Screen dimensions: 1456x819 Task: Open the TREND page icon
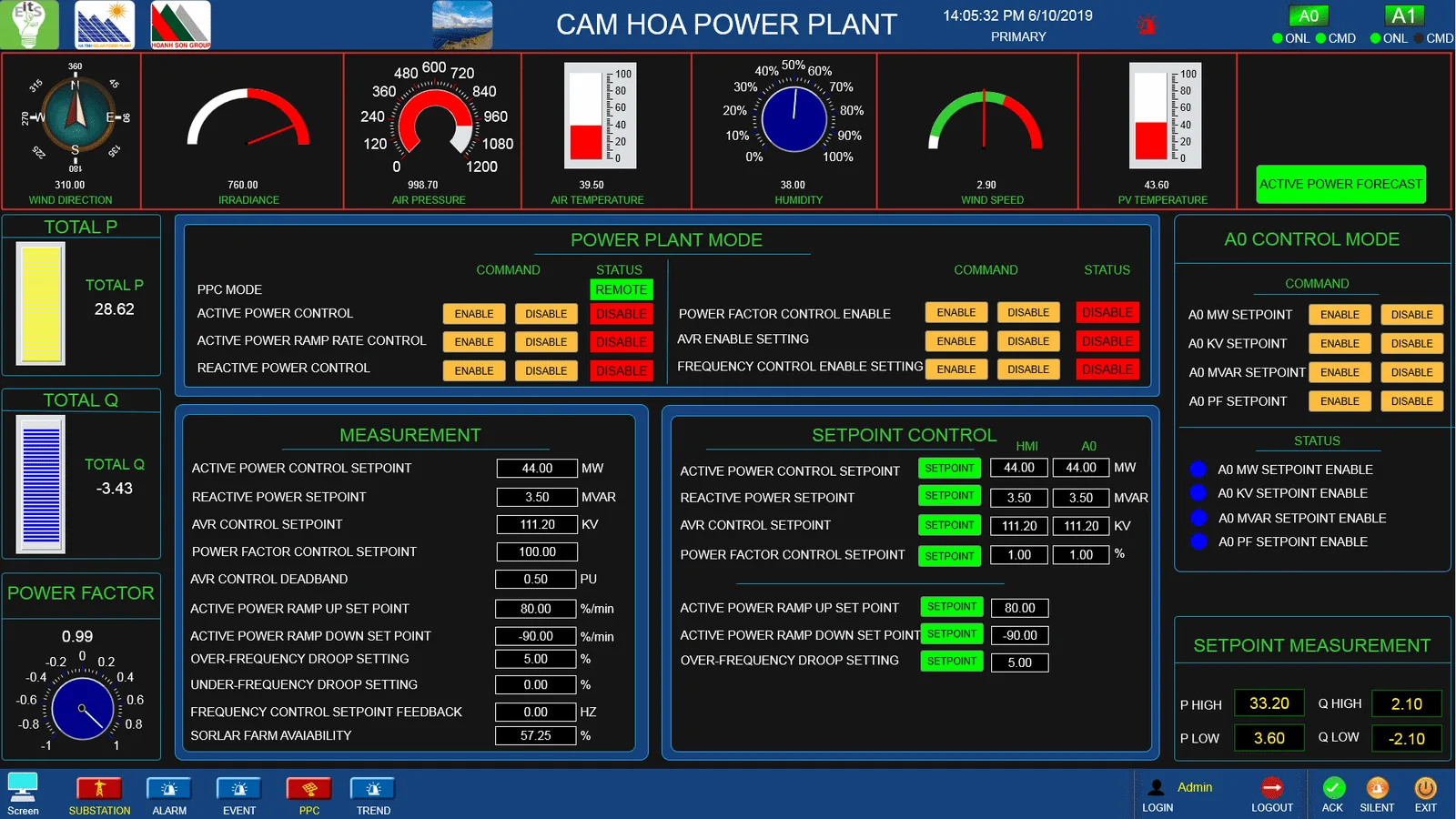[x=373, y=788]
